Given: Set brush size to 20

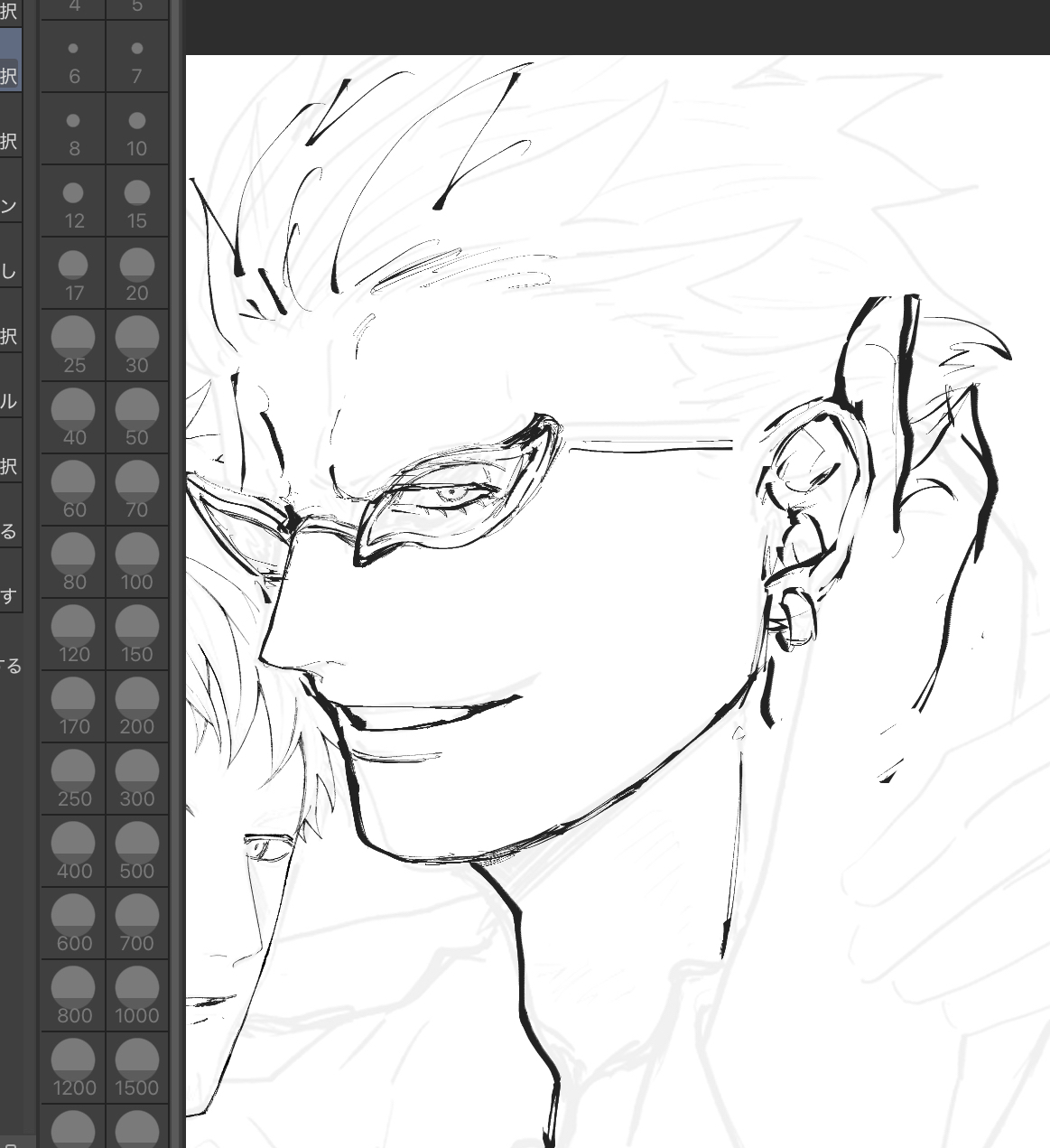Looking at the screenshot, I should [136, 275].
